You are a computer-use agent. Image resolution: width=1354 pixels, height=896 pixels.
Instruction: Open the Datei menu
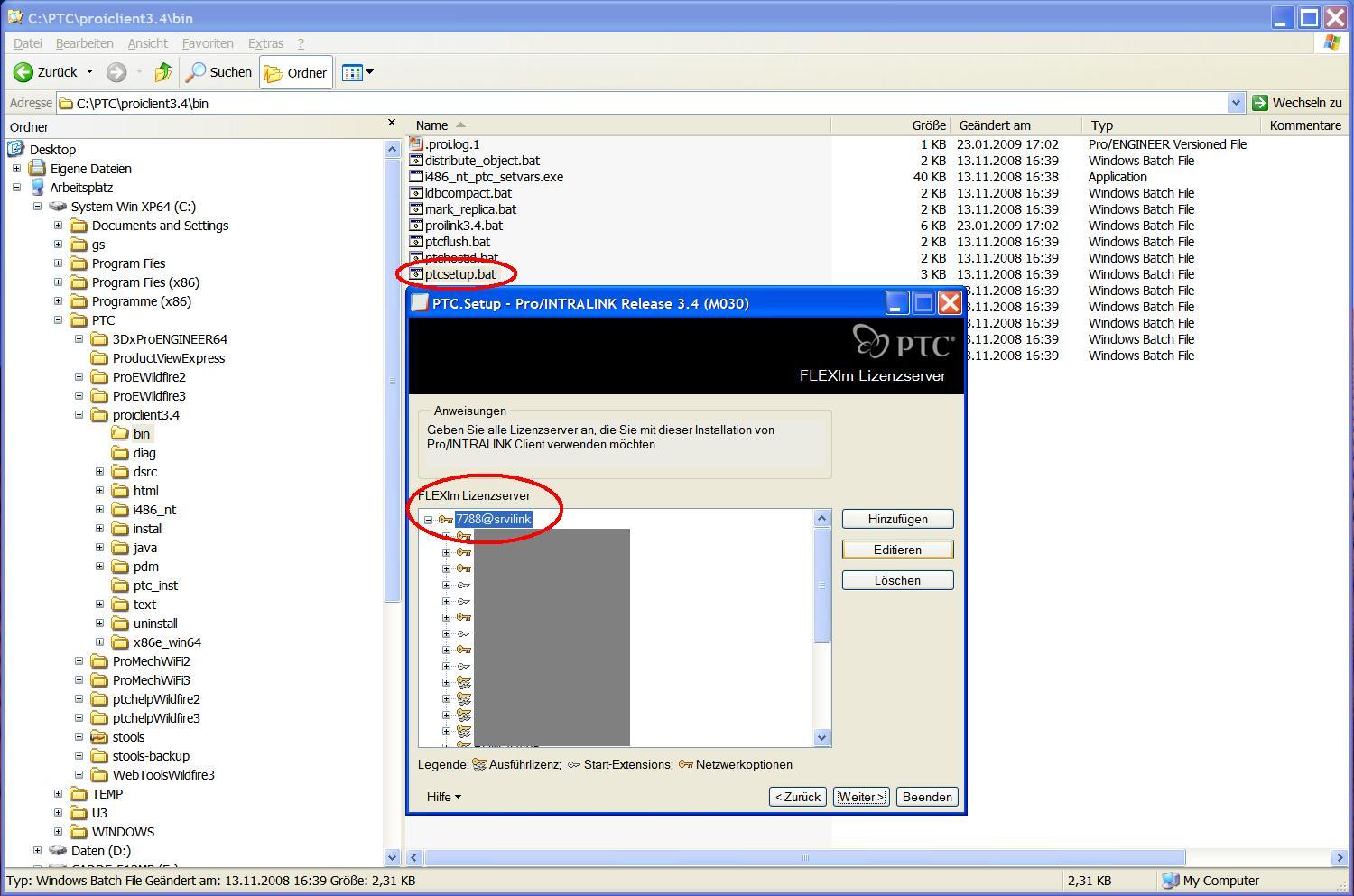(27, 43)
